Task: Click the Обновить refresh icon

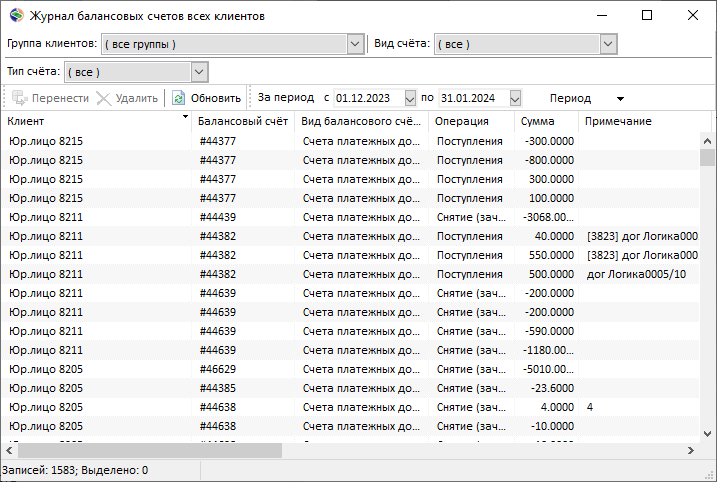Action: (178, 98)
